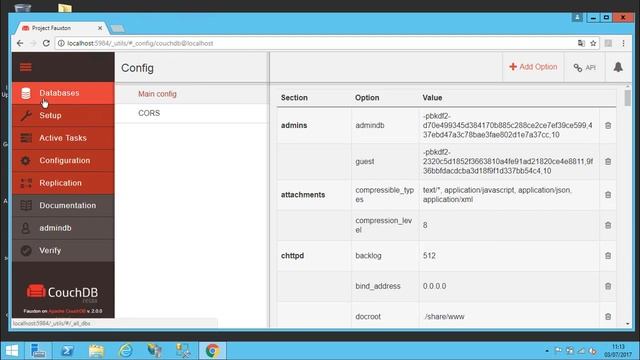
Task: Delete the chttpd backlog option
Action: 608,256
